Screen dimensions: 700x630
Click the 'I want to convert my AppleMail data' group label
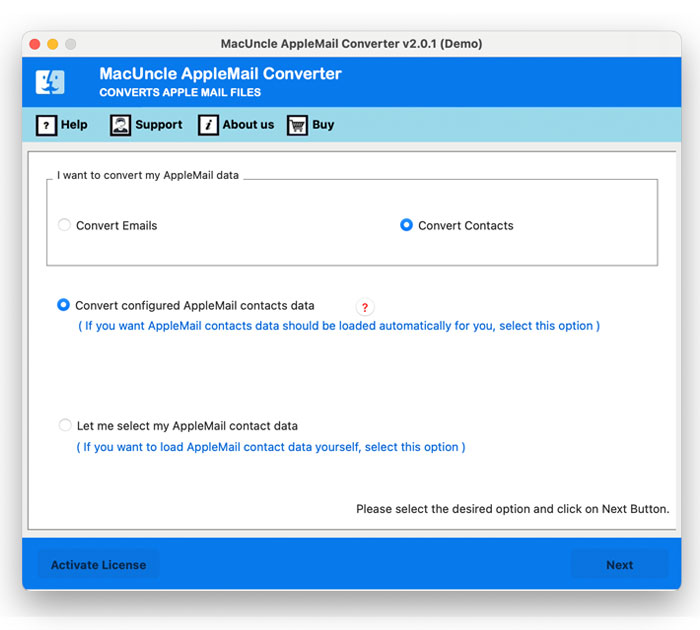tap(148, 175)
